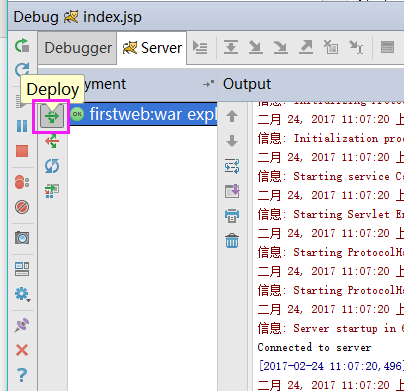Image resolution: width=404 pixels, height=391 pixels.
Task: Toggle the Scroll to End icon
Action: pos(232,191)
